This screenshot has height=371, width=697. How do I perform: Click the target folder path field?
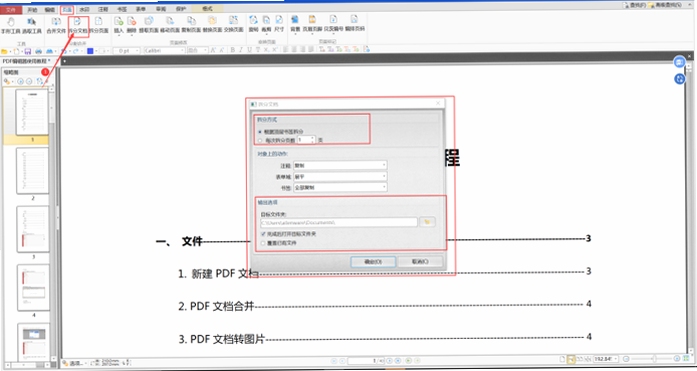[339, 222]
